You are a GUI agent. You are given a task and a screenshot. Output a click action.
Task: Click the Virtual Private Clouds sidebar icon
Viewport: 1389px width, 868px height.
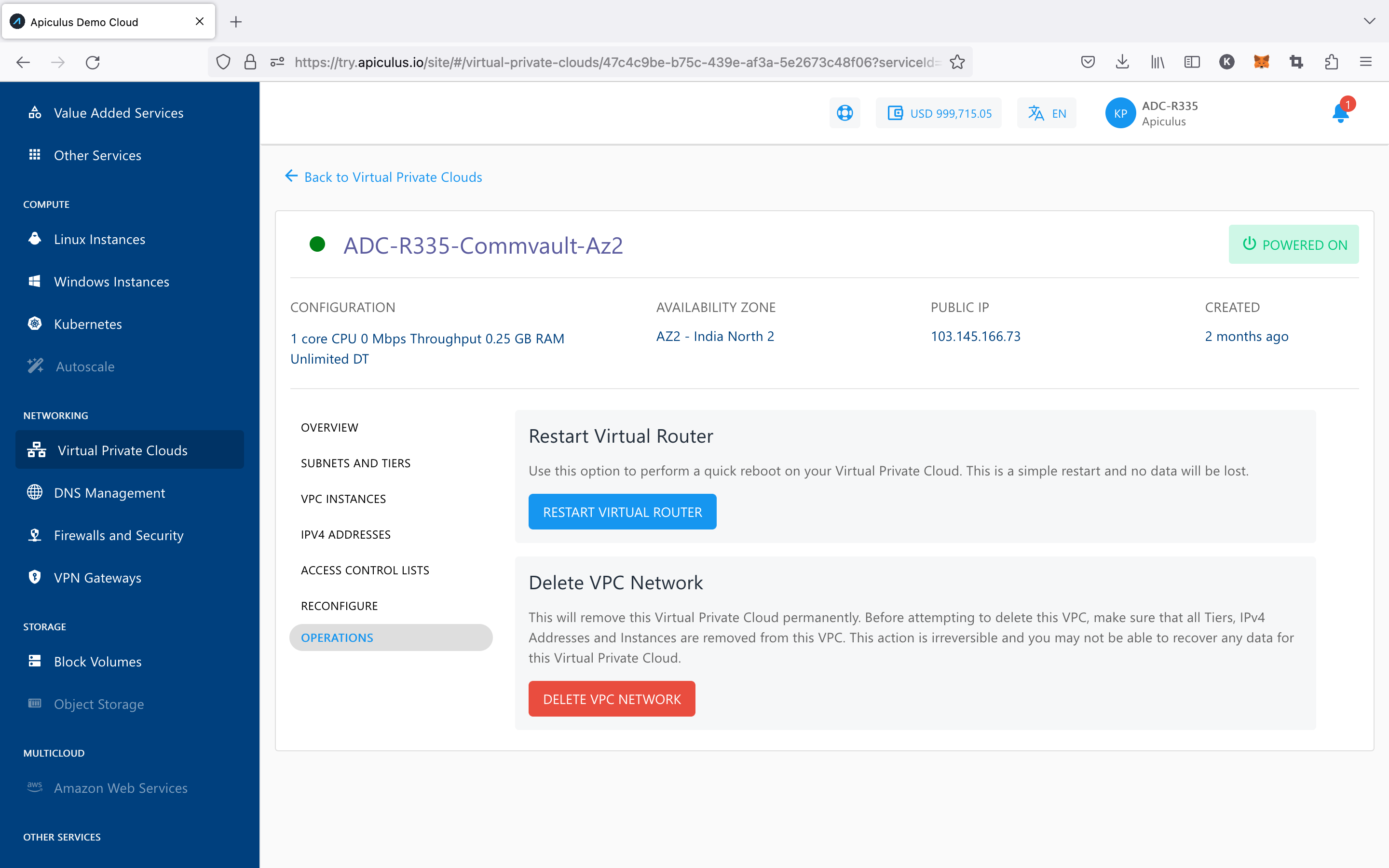[x=36, y=450]
